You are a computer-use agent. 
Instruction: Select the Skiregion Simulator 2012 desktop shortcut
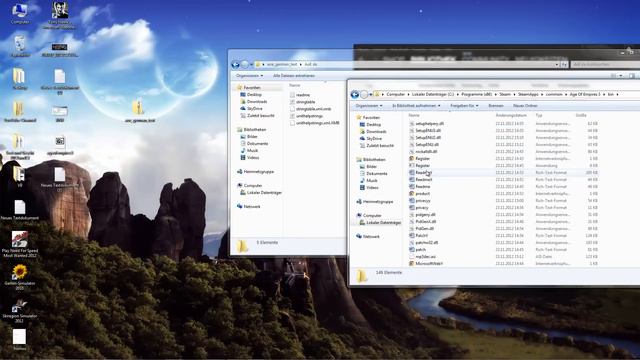point(20,310)
